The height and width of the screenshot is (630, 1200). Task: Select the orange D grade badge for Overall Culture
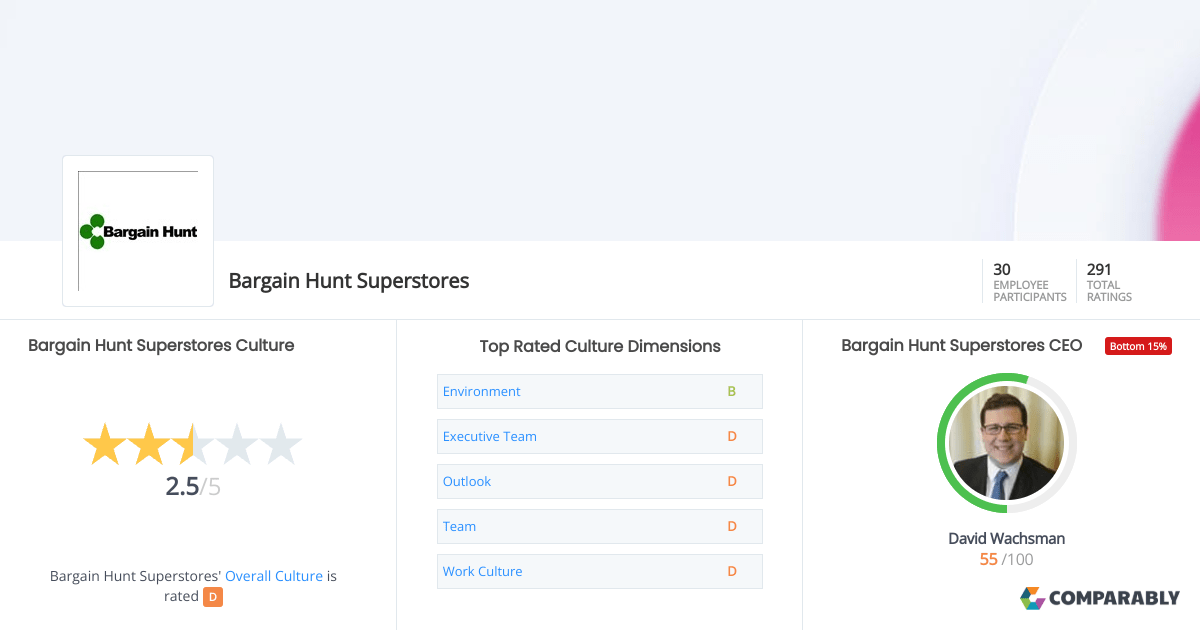tap(212, 596)
